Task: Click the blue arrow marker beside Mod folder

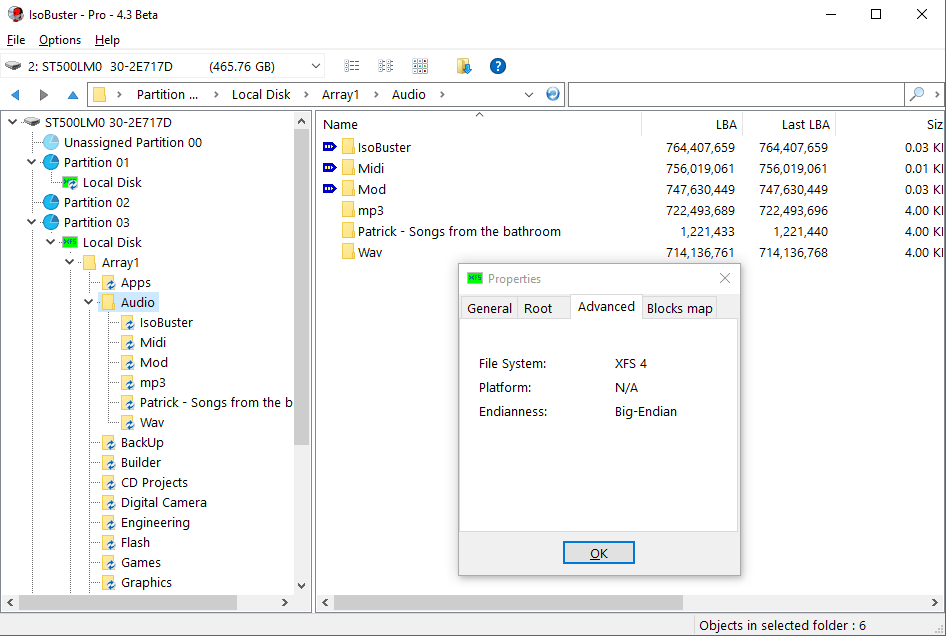Action: [329, 189]
